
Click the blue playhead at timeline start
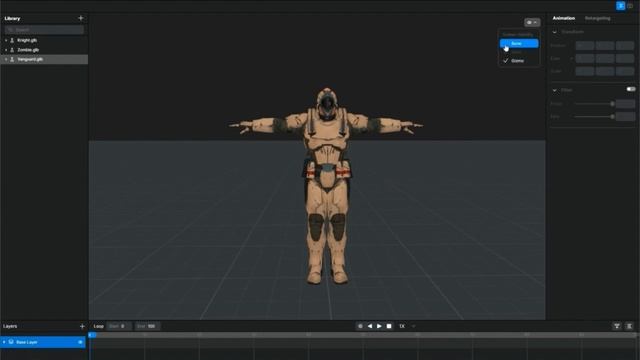(91, 335)
